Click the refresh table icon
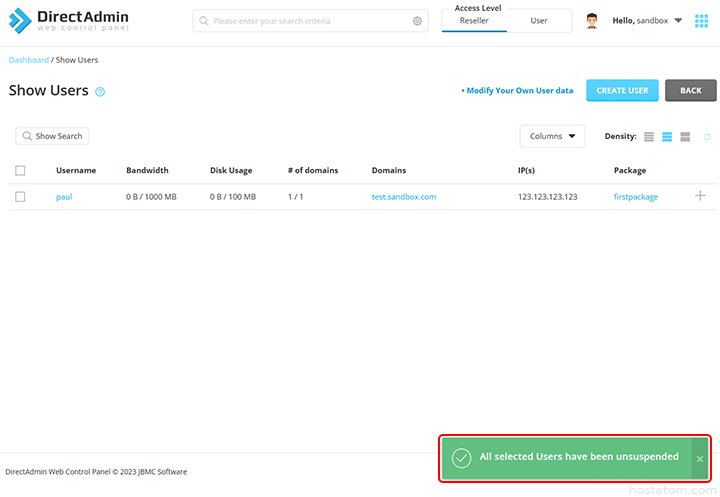This screenshot has width=720, height=497. coord(707,137)
